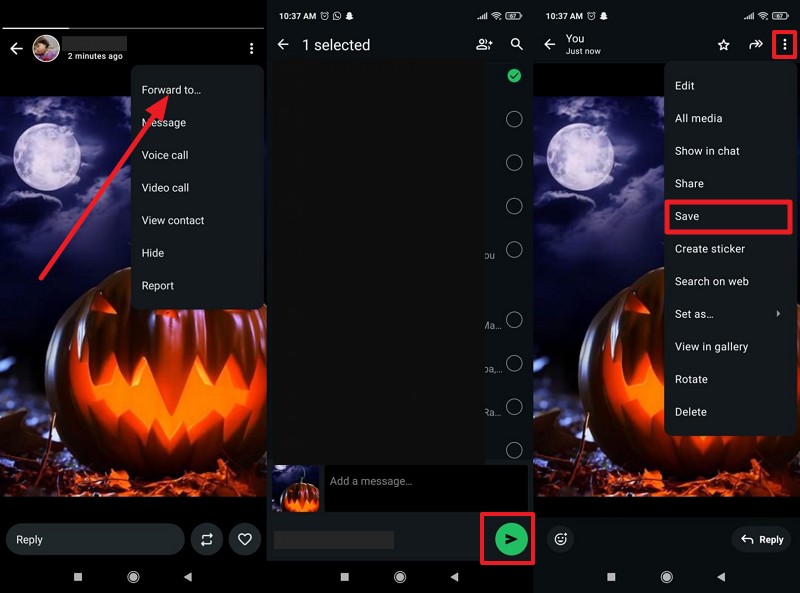Screen dimensions: 800x593
Task: Open search in contact selection screen
Action: pyautogui.click(x=516, y=45)
